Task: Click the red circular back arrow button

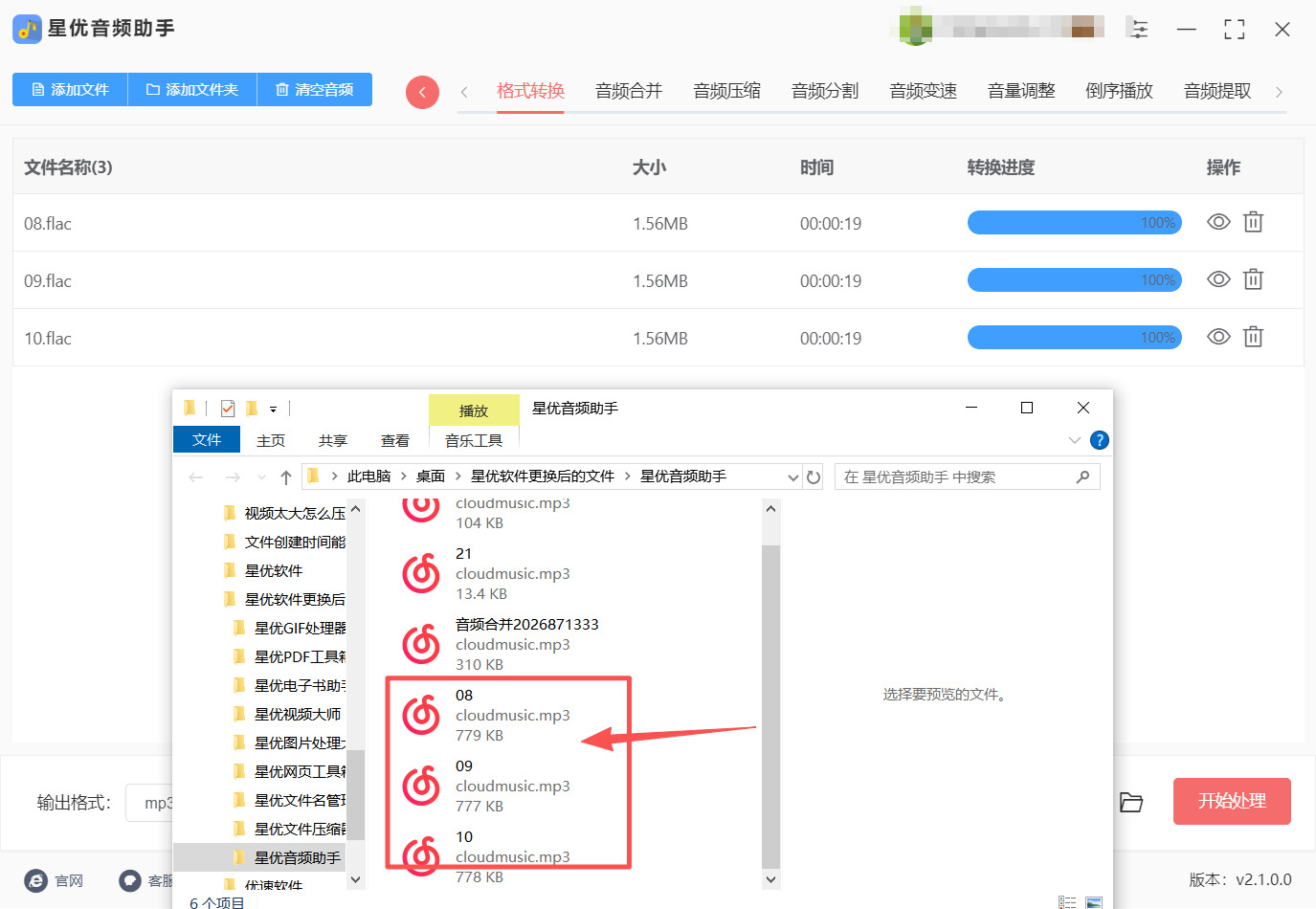Action: [x=422, y=92]
